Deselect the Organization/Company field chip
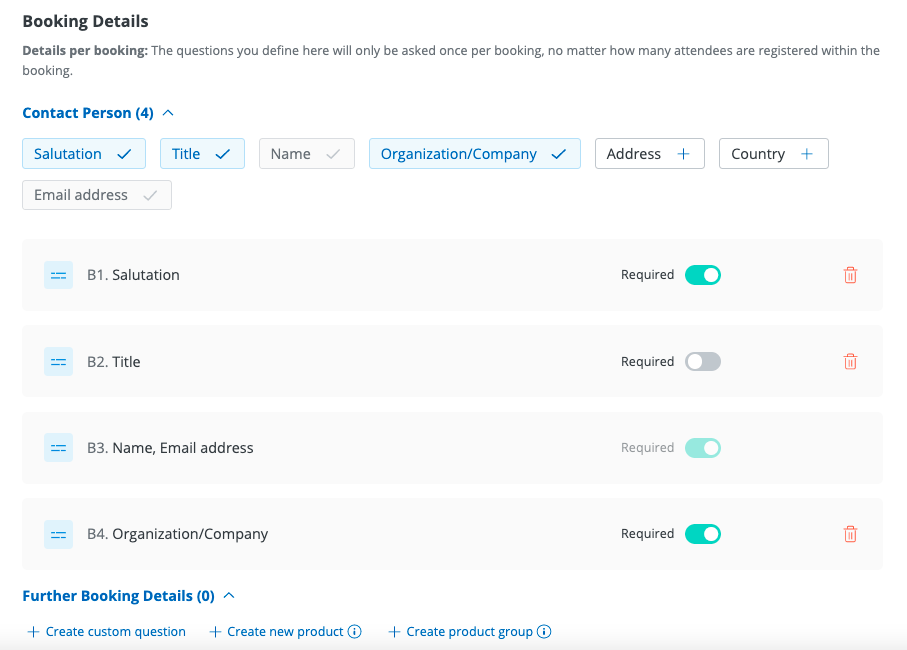 [474, 154]
